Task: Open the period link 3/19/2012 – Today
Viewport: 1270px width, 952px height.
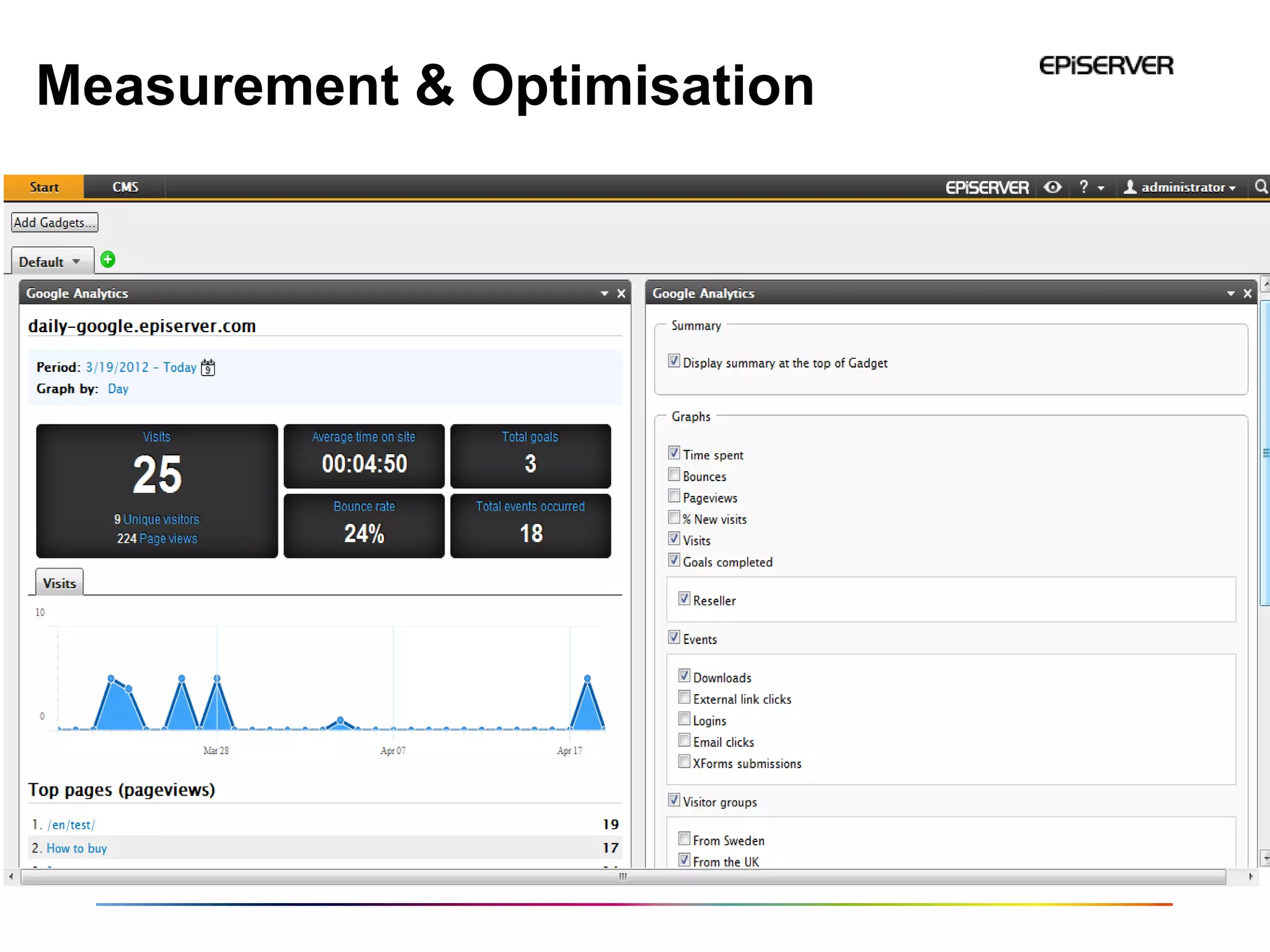Action: coord(141,367)
